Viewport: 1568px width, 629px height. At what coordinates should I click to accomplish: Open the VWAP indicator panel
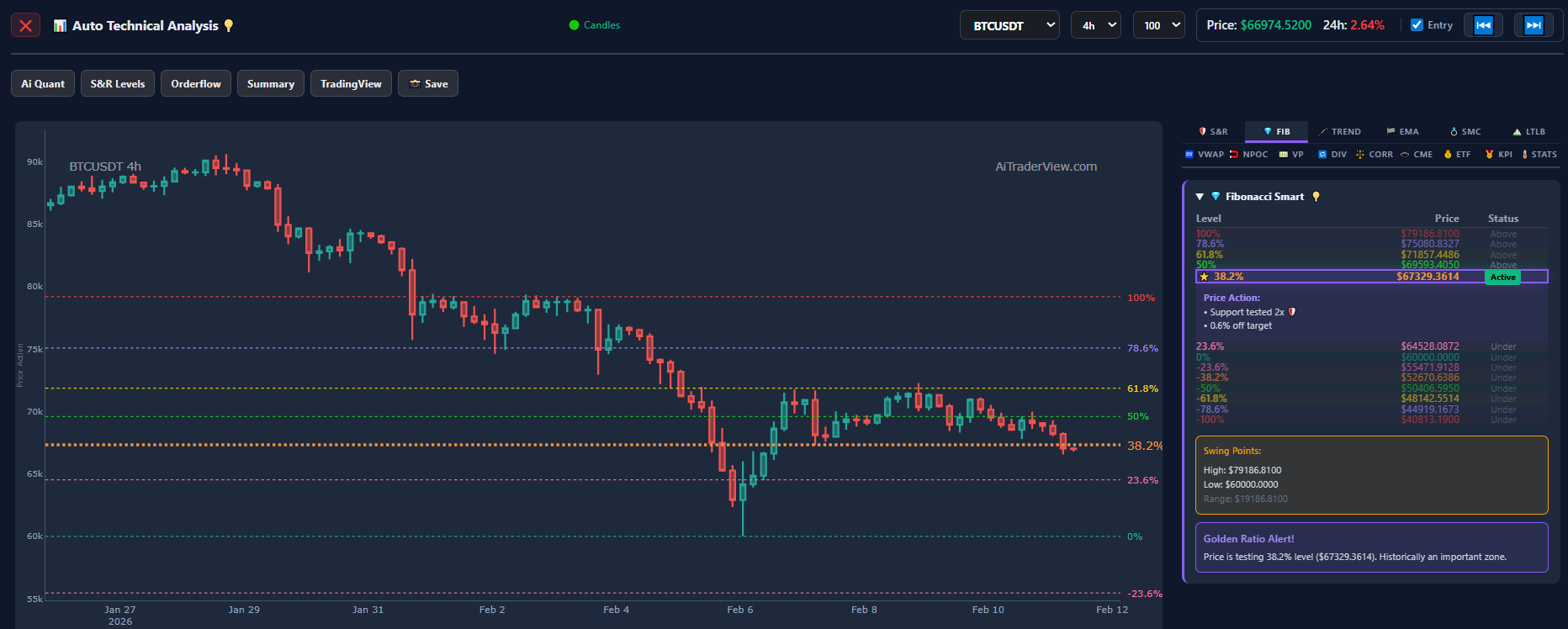coord(1204,155)
